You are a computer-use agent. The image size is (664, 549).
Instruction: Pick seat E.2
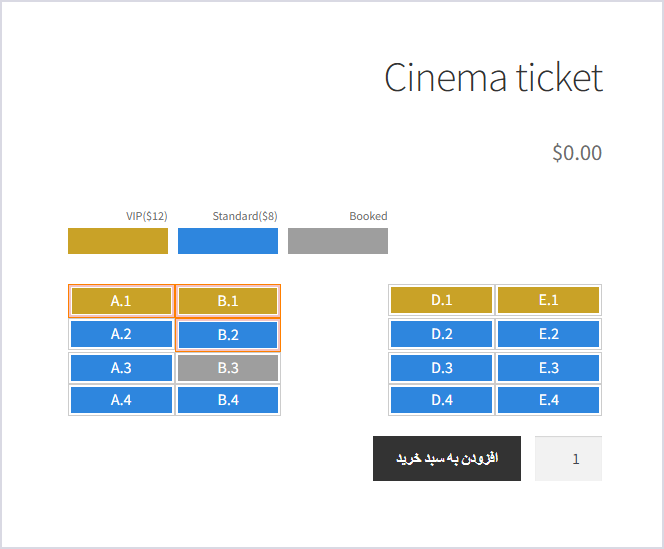[x=548, y=334]
